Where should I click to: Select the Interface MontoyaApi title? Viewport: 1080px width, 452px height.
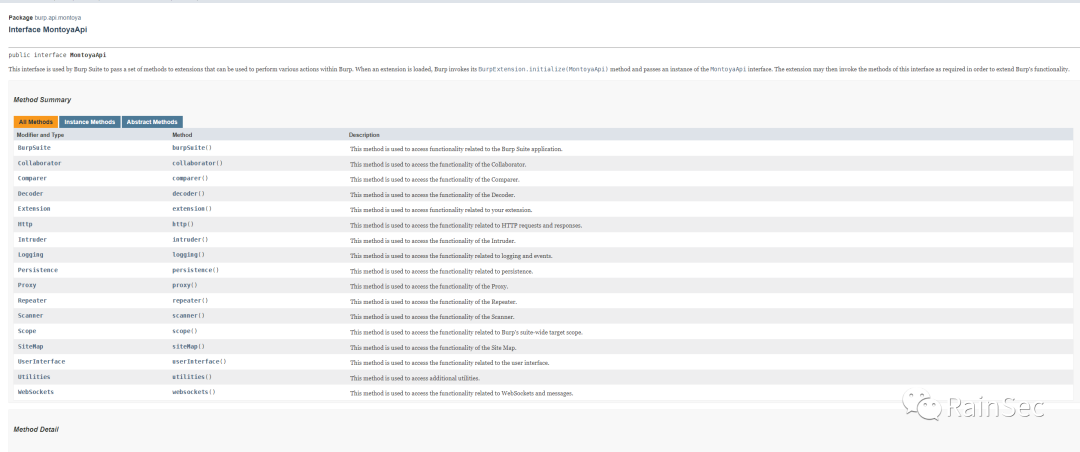coord(48,30)
